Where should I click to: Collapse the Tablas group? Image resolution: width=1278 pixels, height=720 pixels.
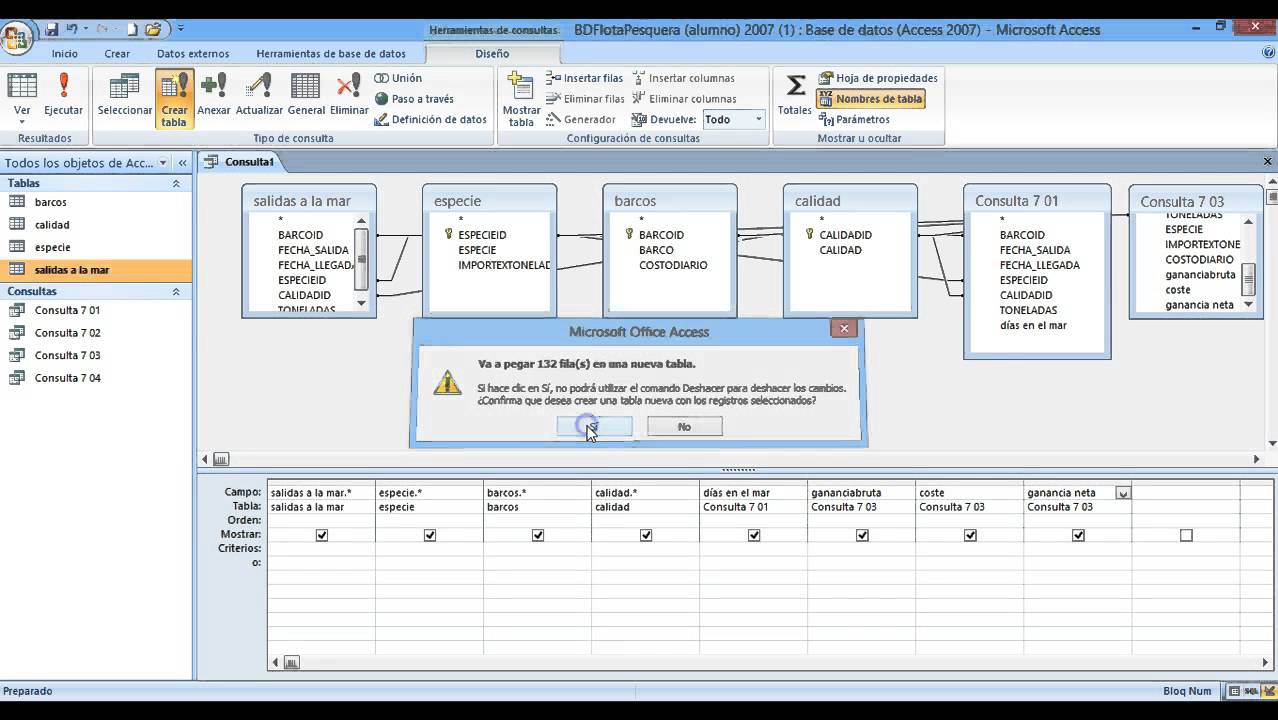tap(176, 184)
